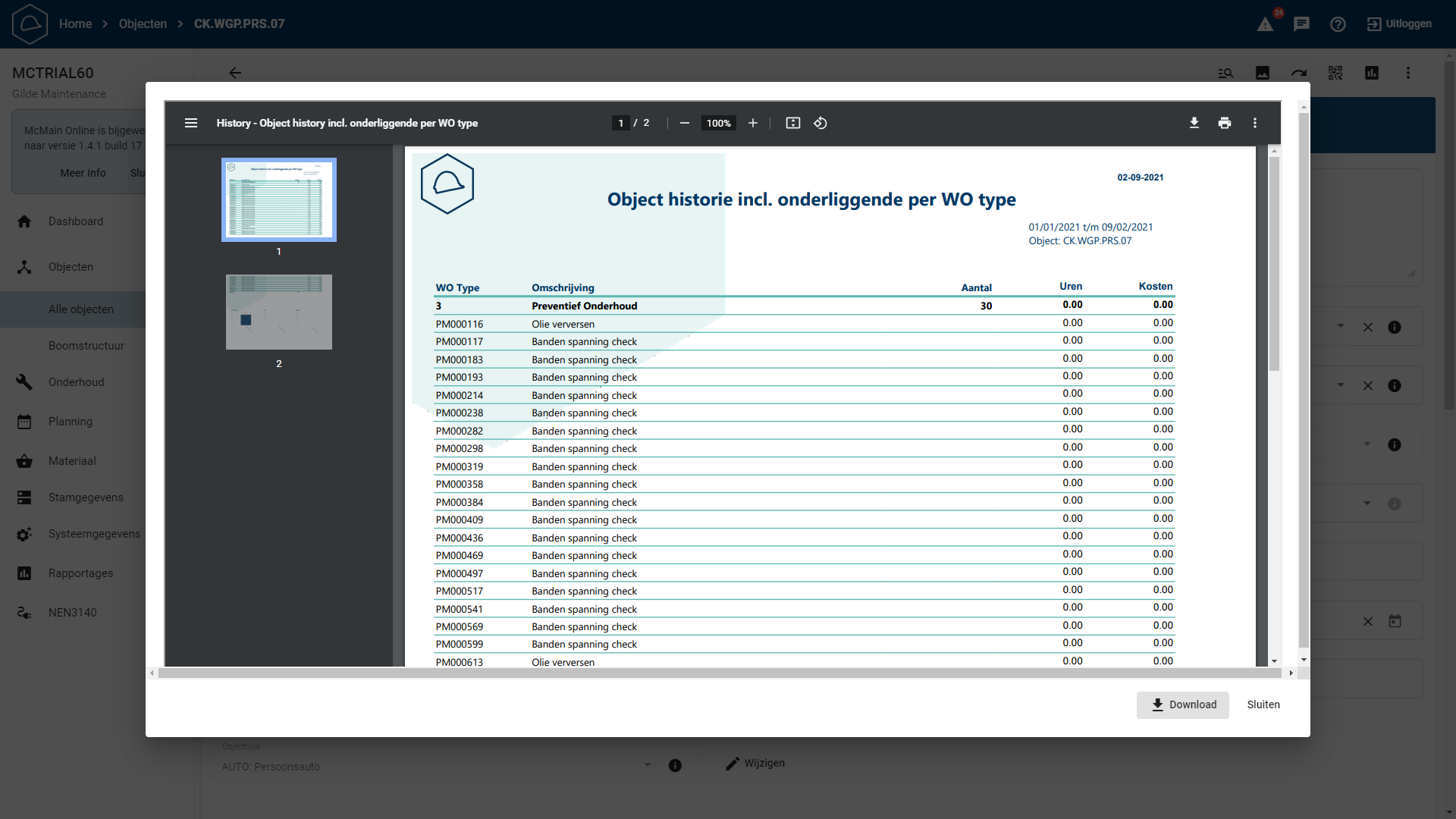This screenshot has width=1456, height=819.
Task: Open the chat messages icon
Action: [1302, 24]
